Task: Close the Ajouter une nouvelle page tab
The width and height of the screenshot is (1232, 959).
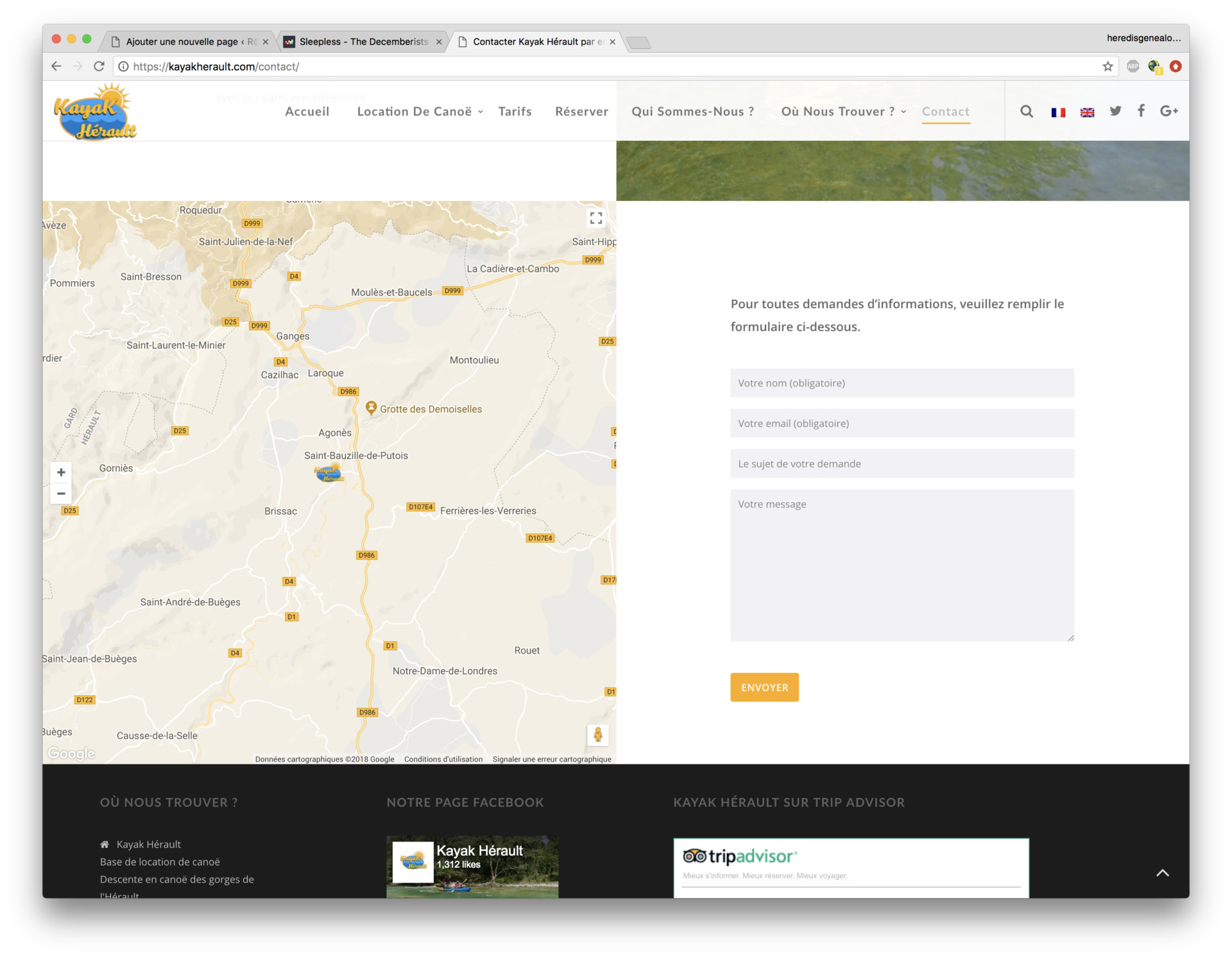Action: [x=266, y=42]
